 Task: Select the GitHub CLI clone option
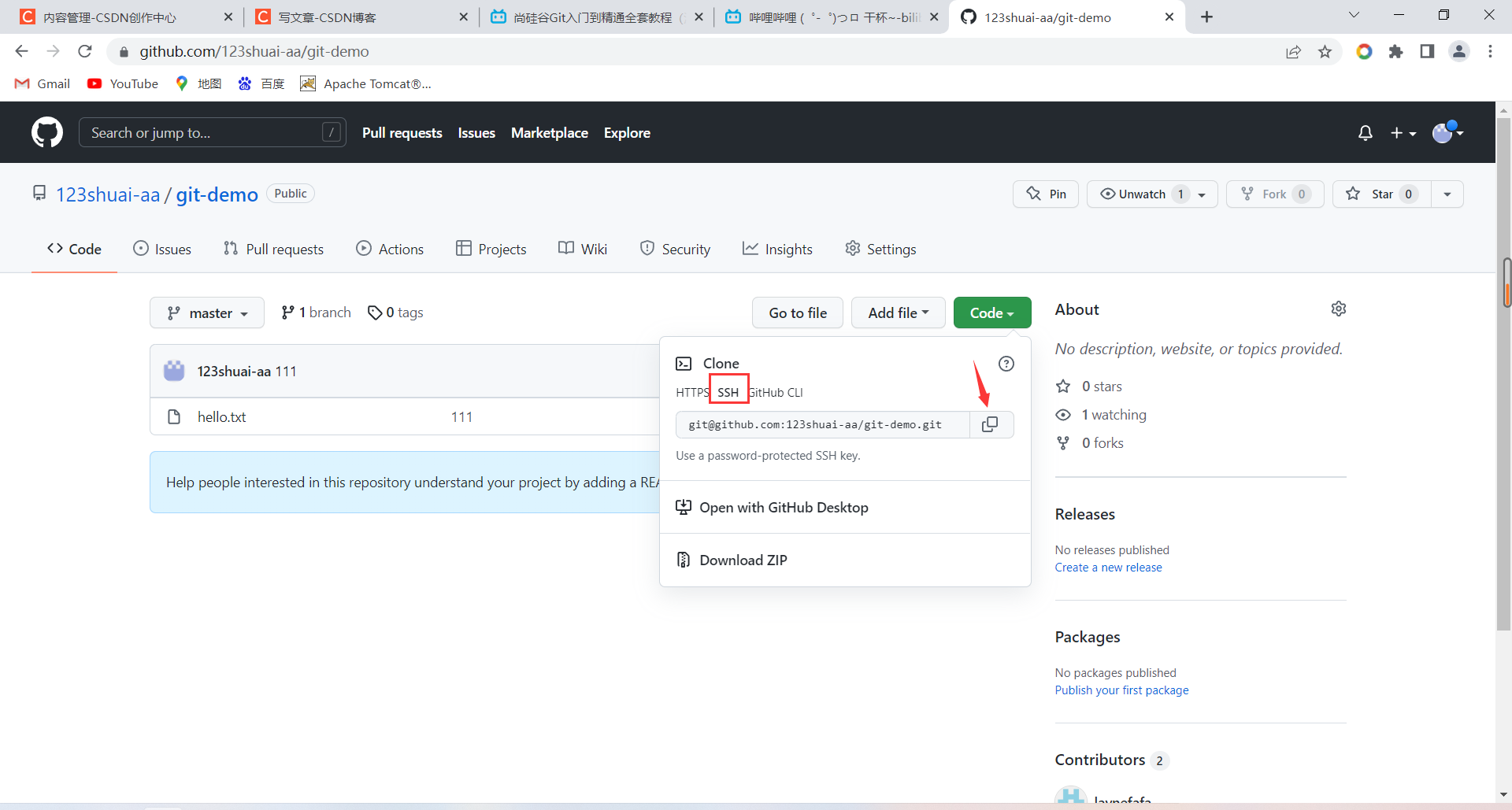(x=776, y=392)
